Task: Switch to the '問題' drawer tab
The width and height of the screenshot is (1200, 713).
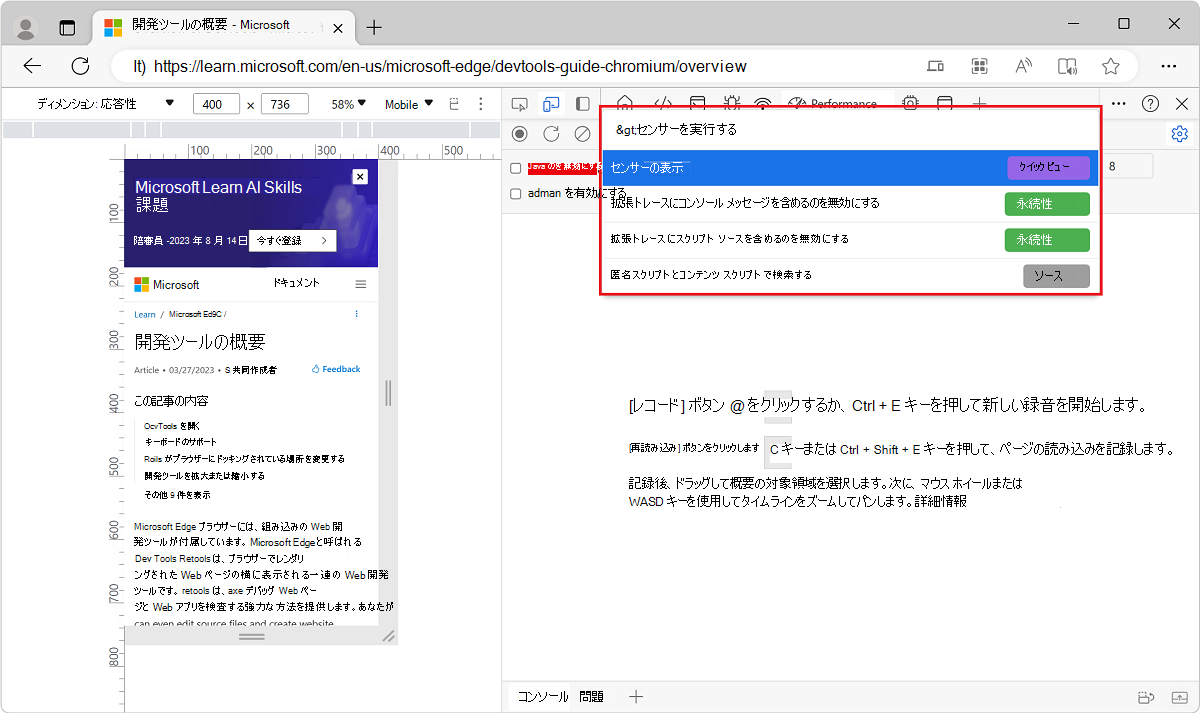Action: pos(591,697)
